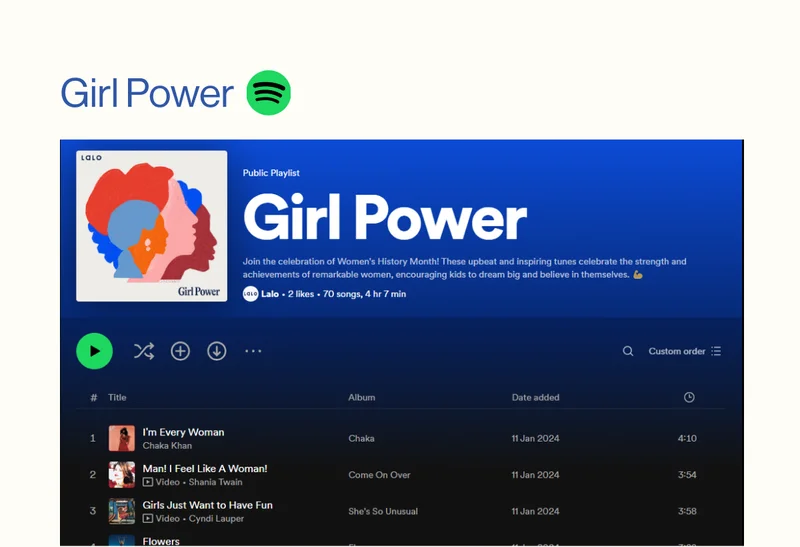Toggle shuffle for the playlist
The height and width of the screenshot is (547, 800).
point(144,351)
